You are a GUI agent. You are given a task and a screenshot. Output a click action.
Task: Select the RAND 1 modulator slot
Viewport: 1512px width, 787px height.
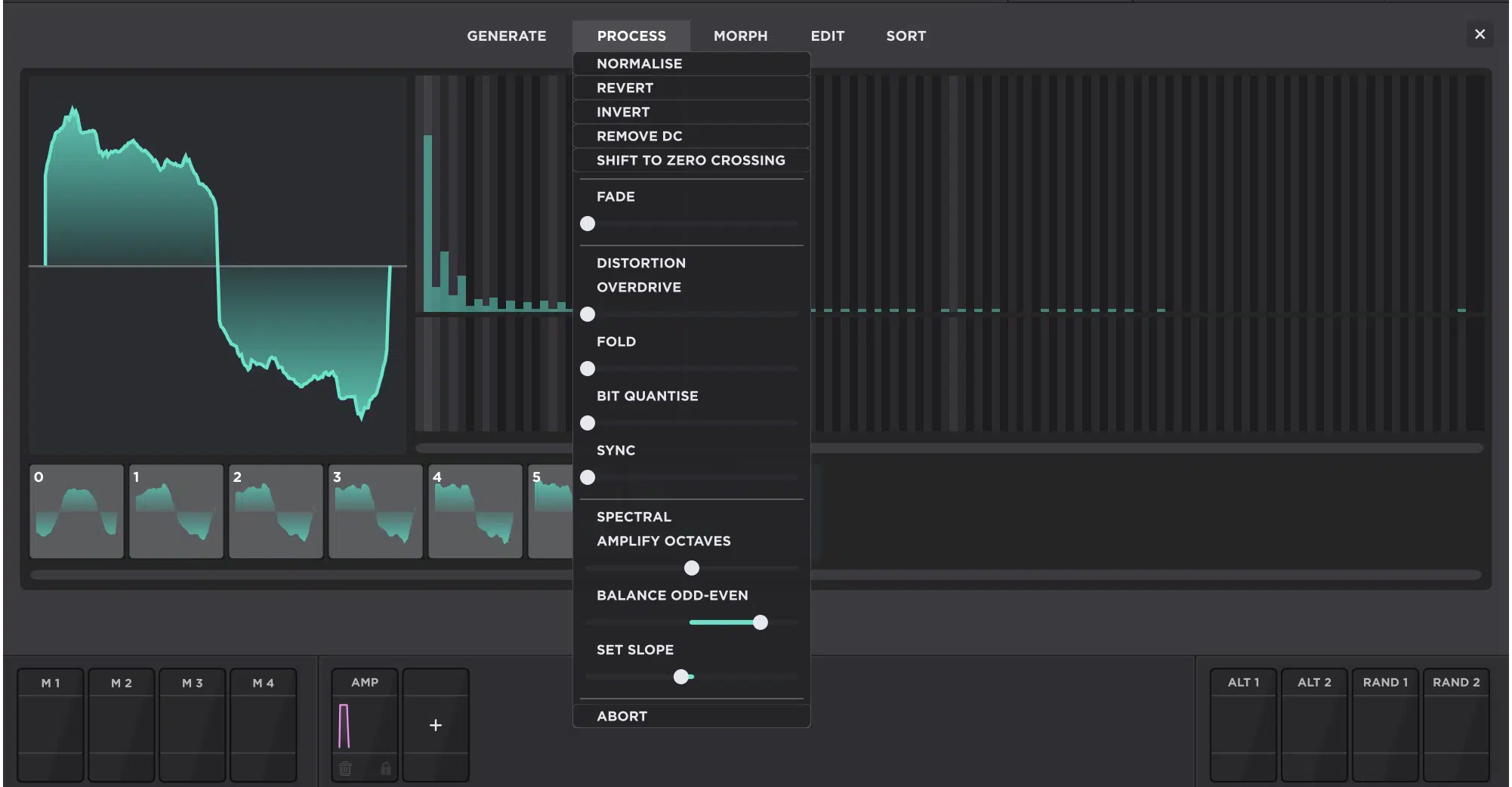1384,724
